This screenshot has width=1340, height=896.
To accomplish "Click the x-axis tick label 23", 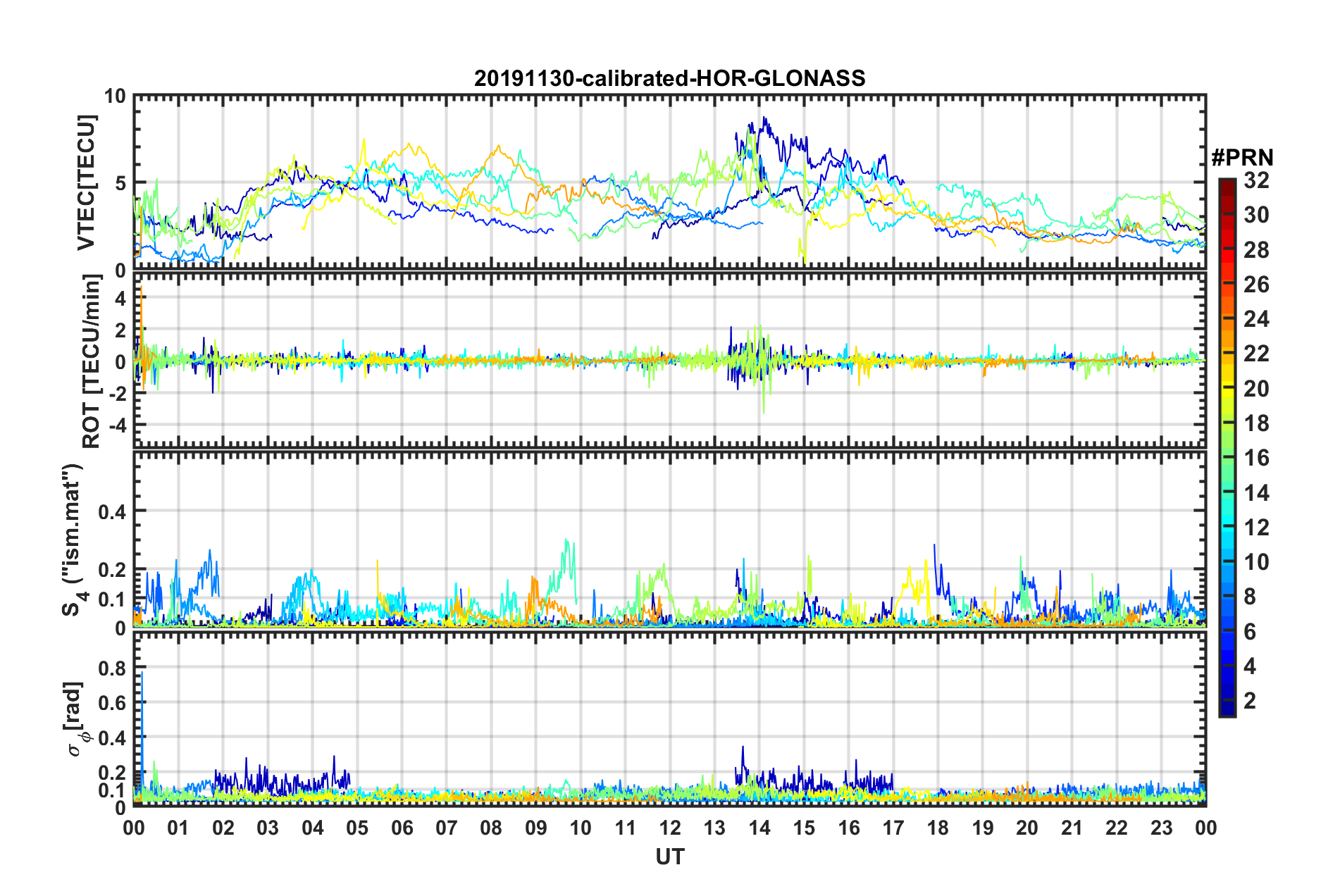I will click(1161, 827).
